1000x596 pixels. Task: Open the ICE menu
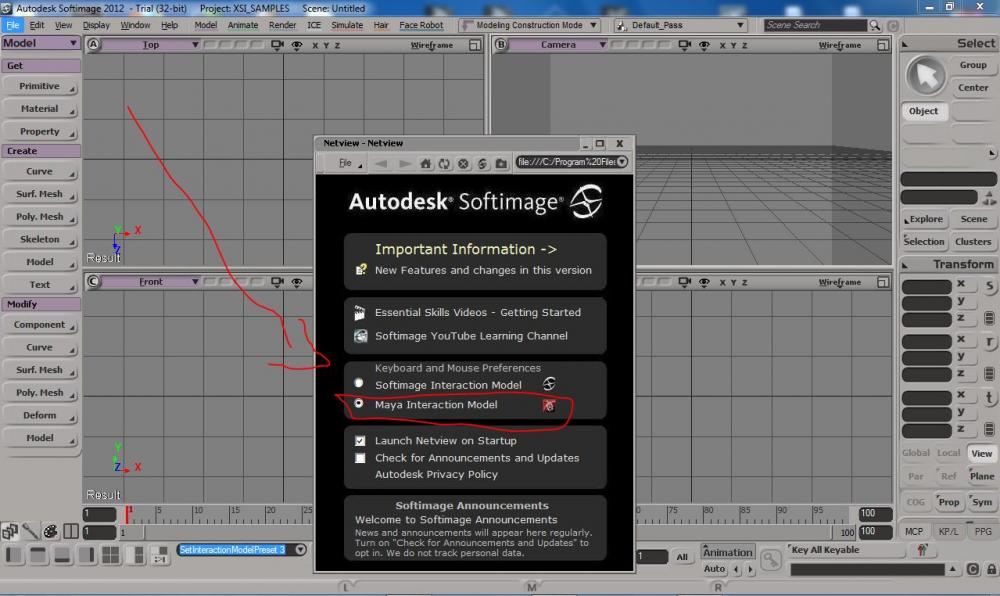pyautogui.click(x=314, y=25)
